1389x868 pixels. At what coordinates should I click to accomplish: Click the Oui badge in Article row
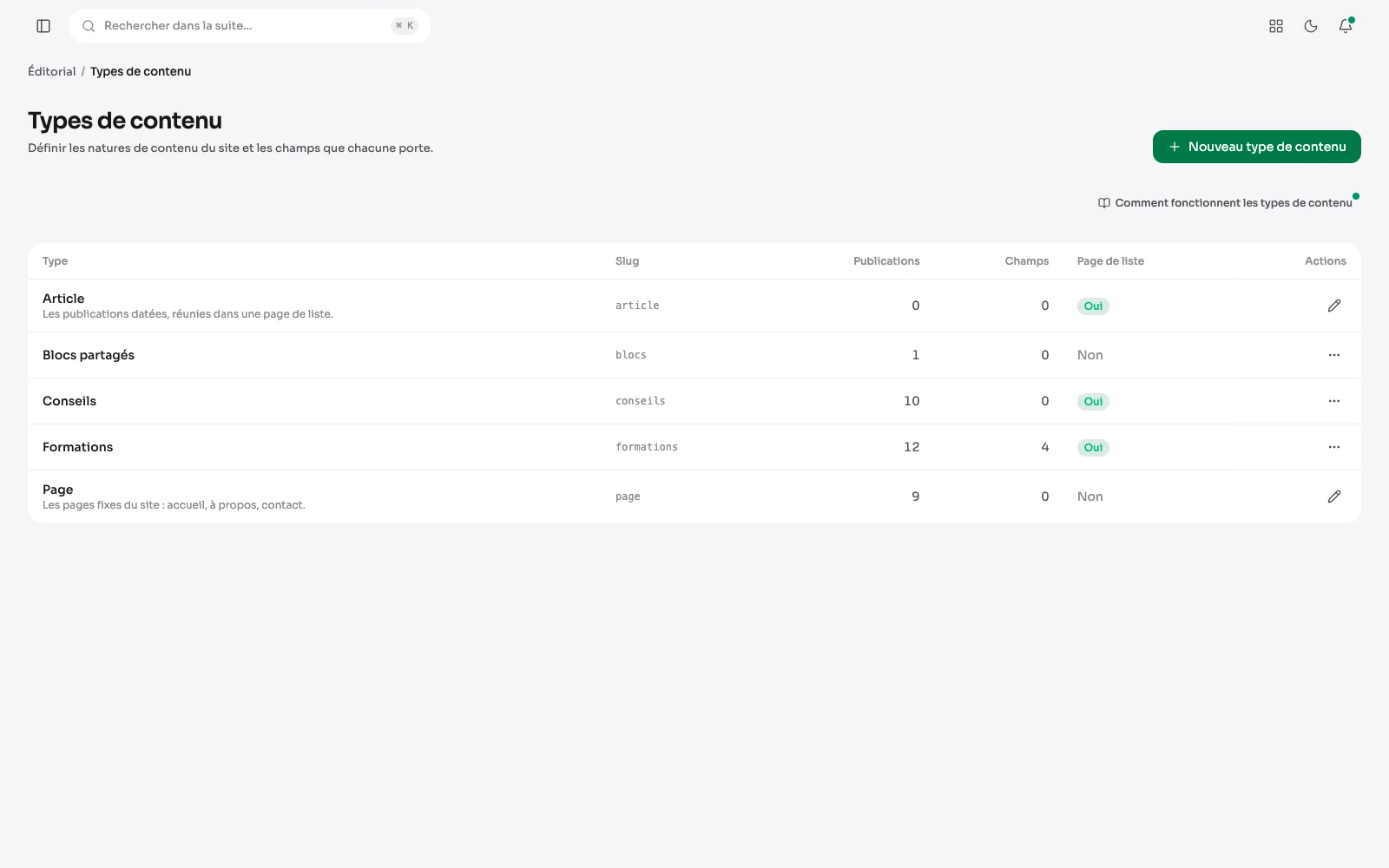point(1093,306)
